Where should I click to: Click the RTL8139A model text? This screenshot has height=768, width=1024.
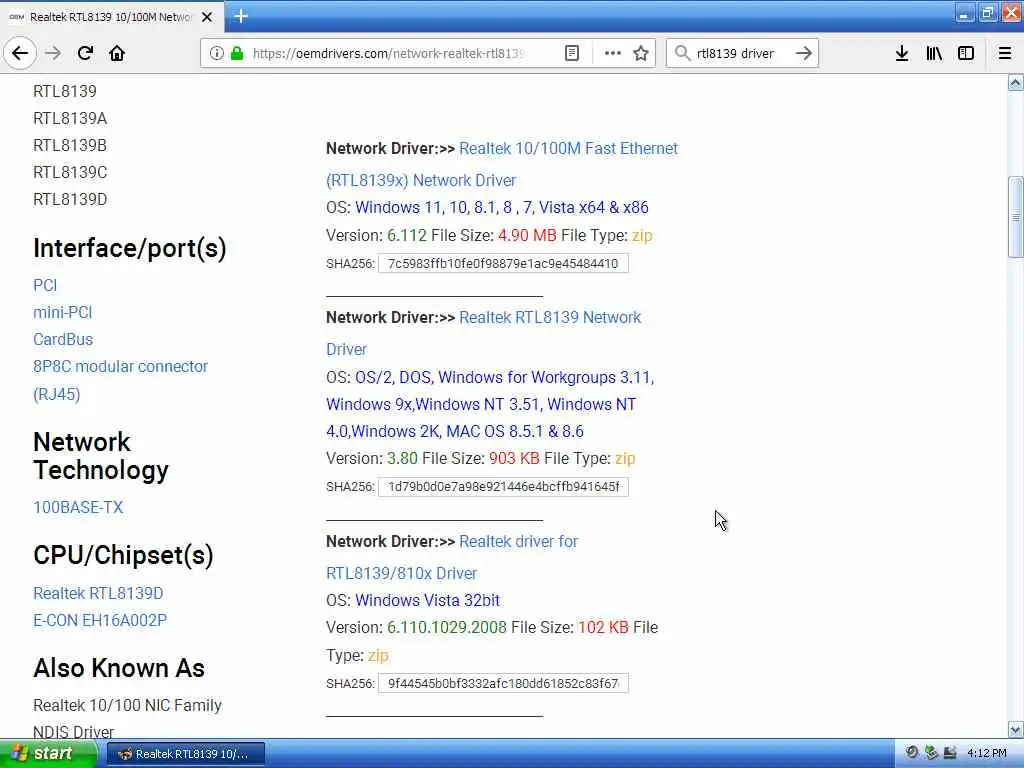[x=70, y=118]
